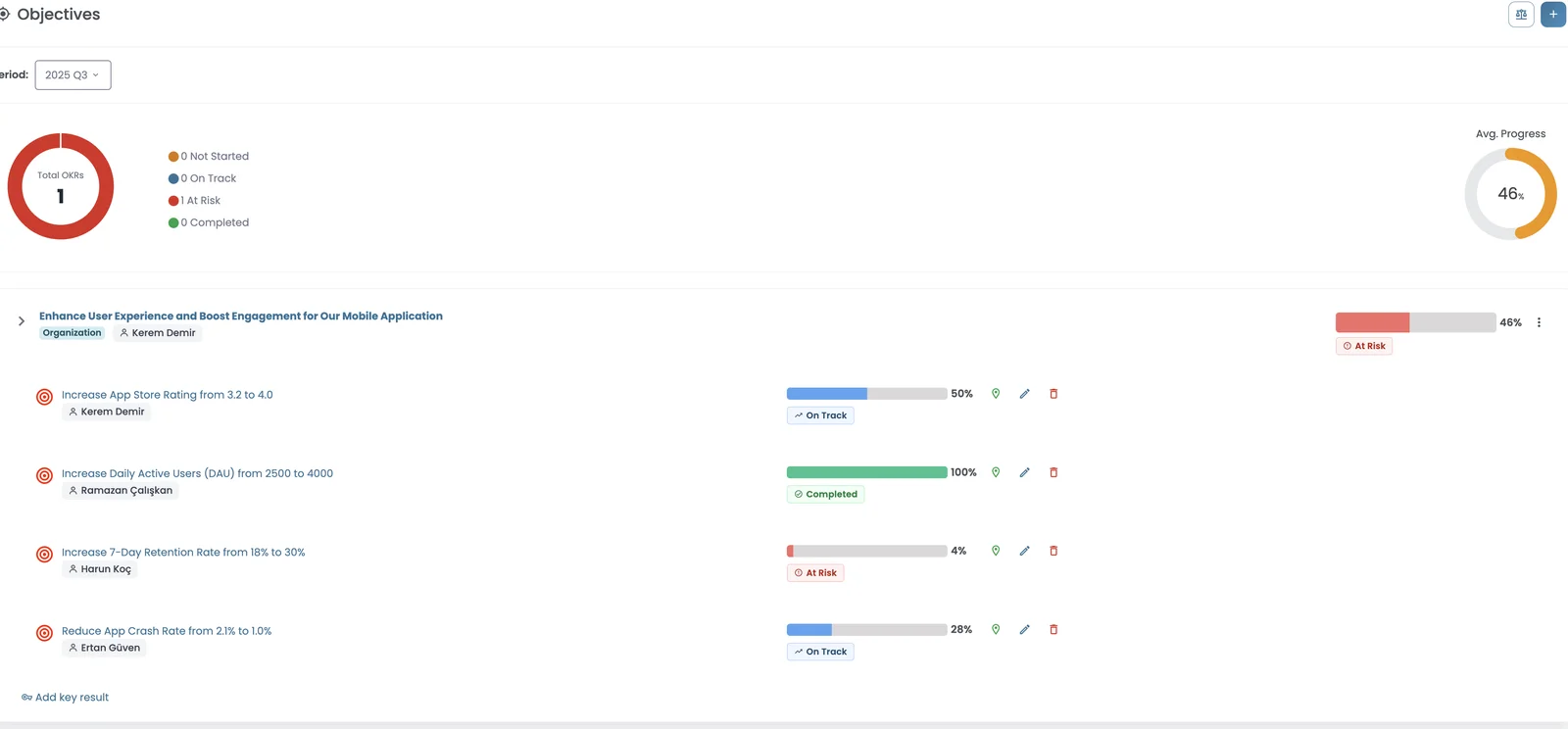
Task: Delete App Store Rating key result
Action: pyautogui.click(x=1053, y=394)
